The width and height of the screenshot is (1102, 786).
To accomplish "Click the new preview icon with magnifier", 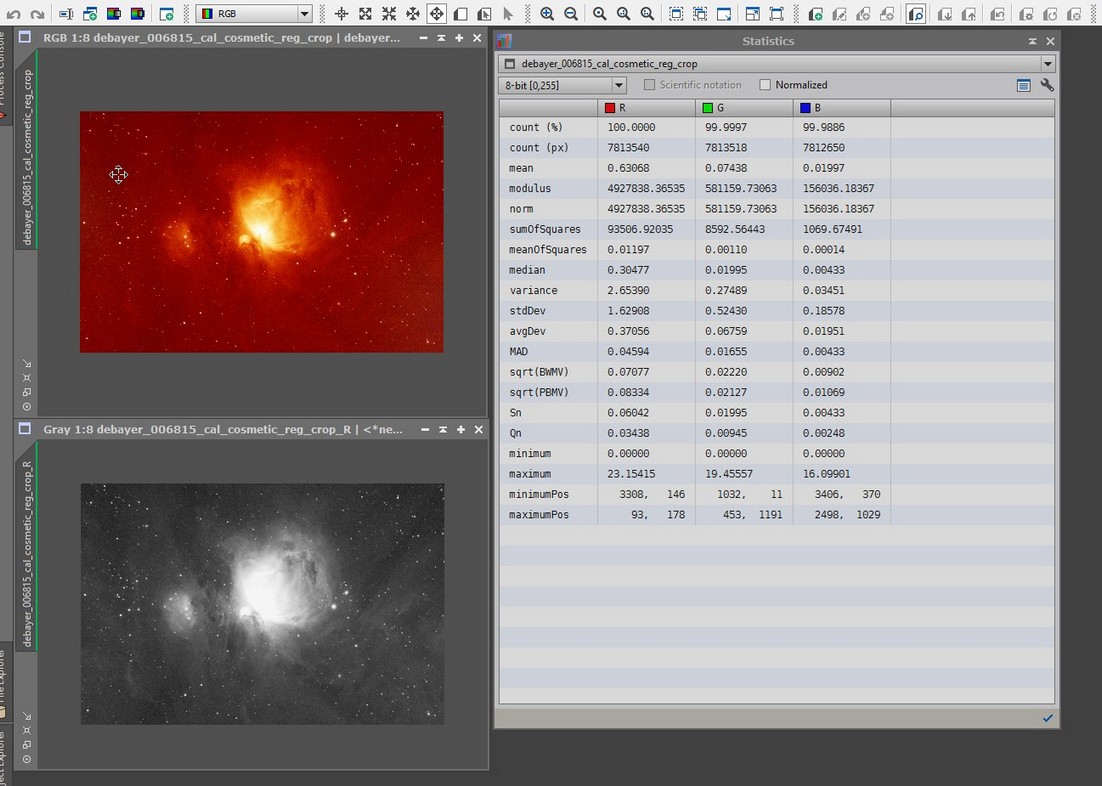I will point(916,14).
